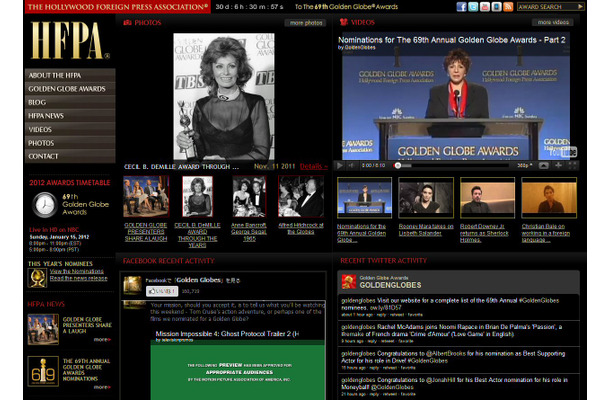The height and width of the screenshot is (400, 610).
Task: Click Golden Globes Facebook page avatar
Action: (133, 286)
